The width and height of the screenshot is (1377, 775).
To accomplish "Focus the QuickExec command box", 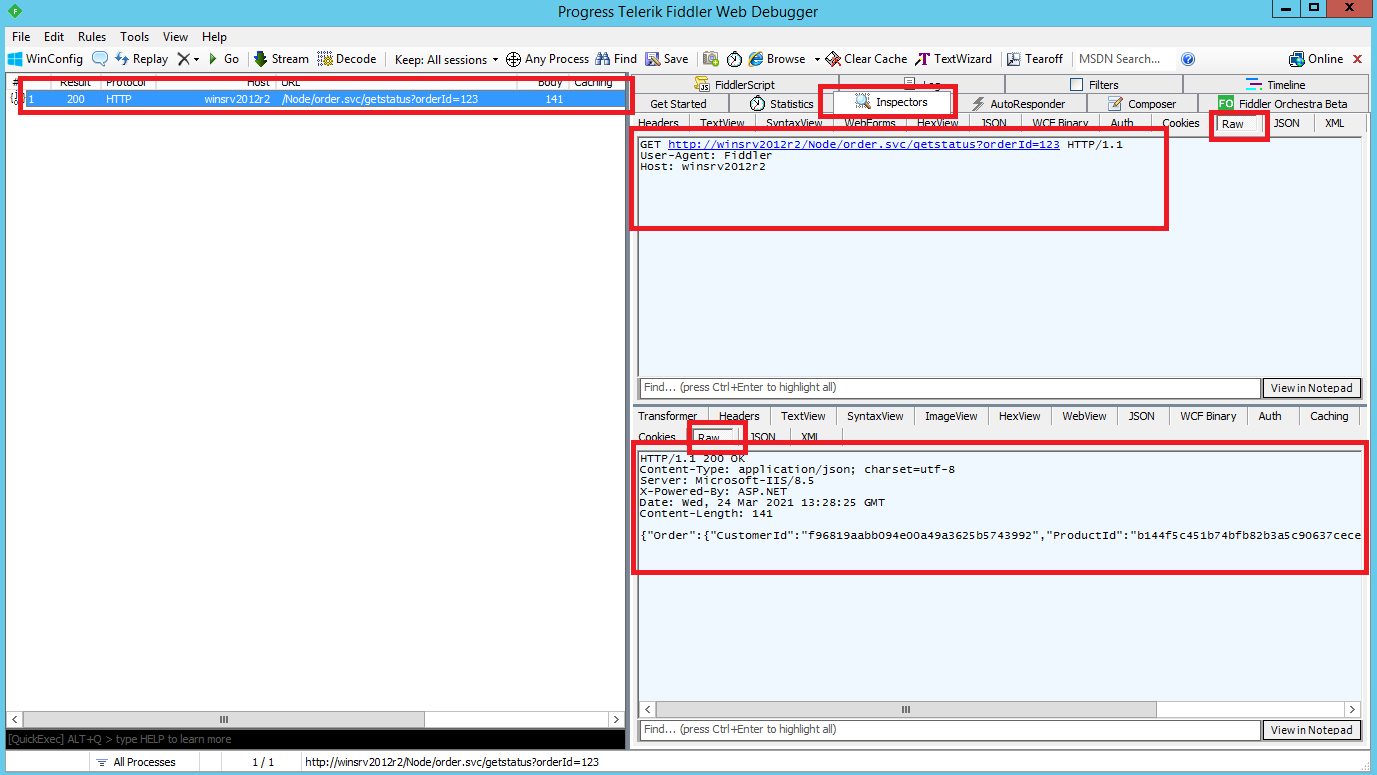I will 313,739.
